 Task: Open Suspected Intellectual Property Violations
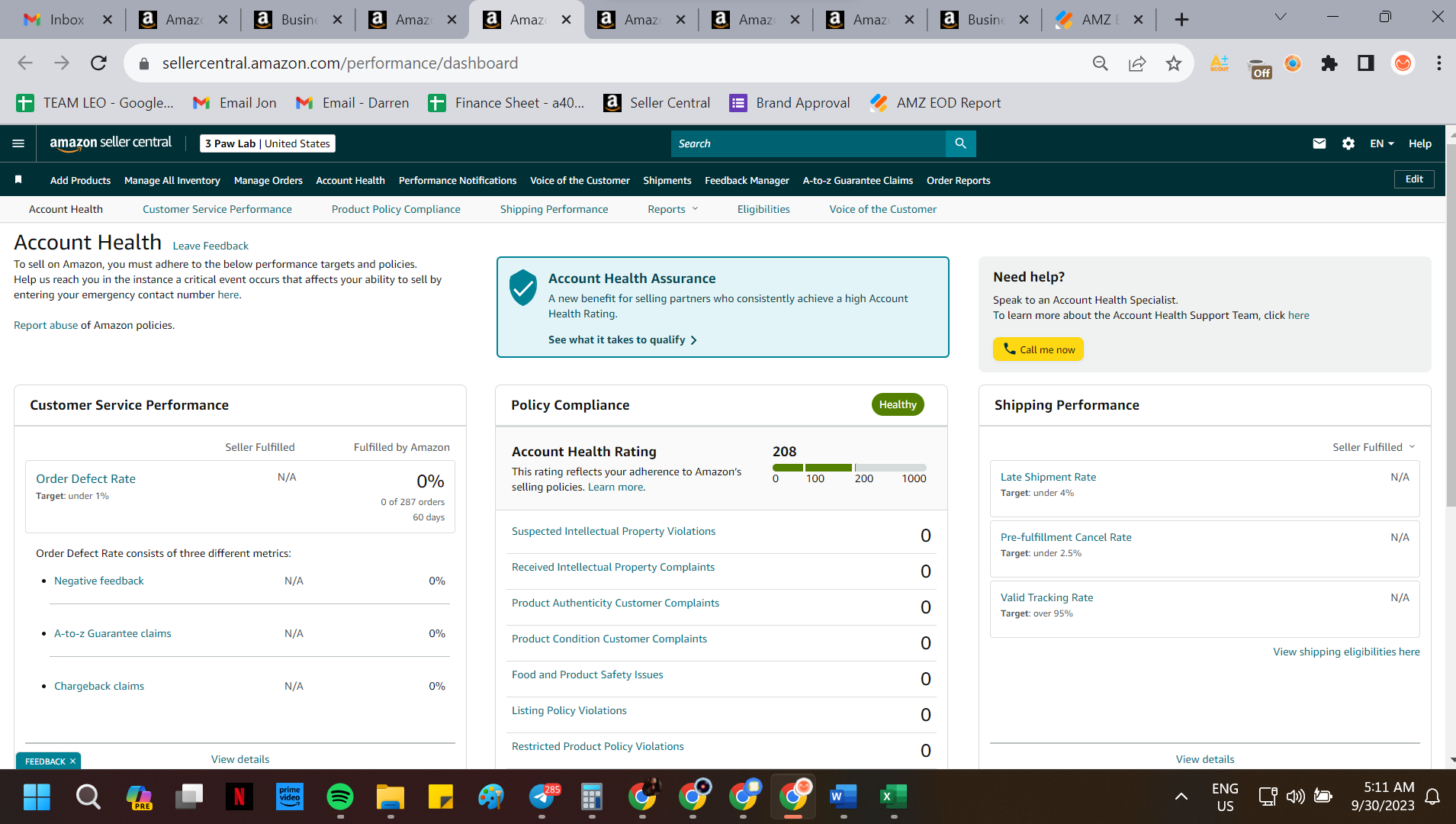613,531
